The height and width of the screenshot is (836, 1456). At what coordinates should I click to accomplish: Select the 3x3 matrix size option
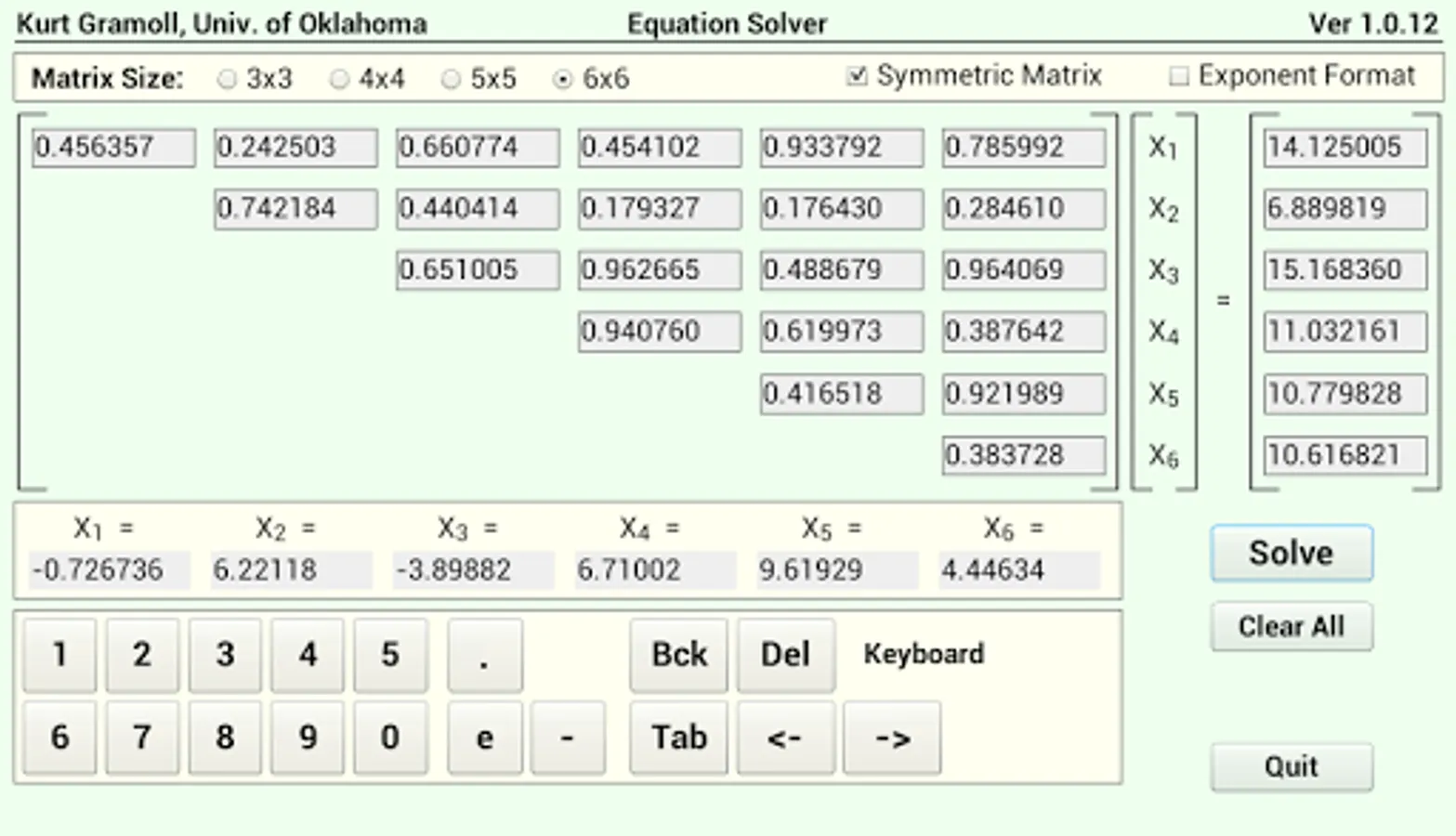pos(254,79)
